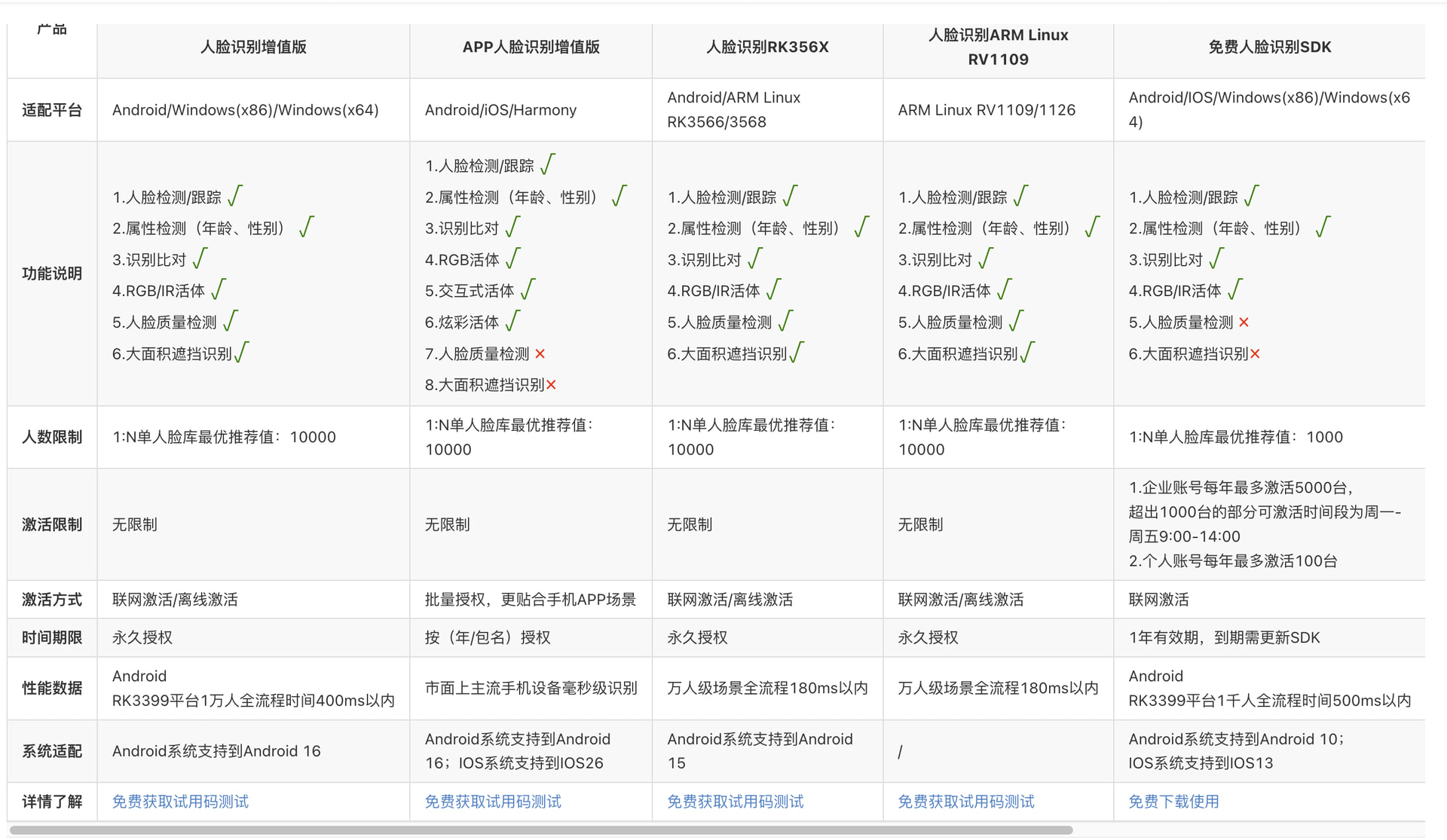The height and width of the screenshot is (840, 1447).
Task: Click the 适配平台 row label
Action: 52,110
